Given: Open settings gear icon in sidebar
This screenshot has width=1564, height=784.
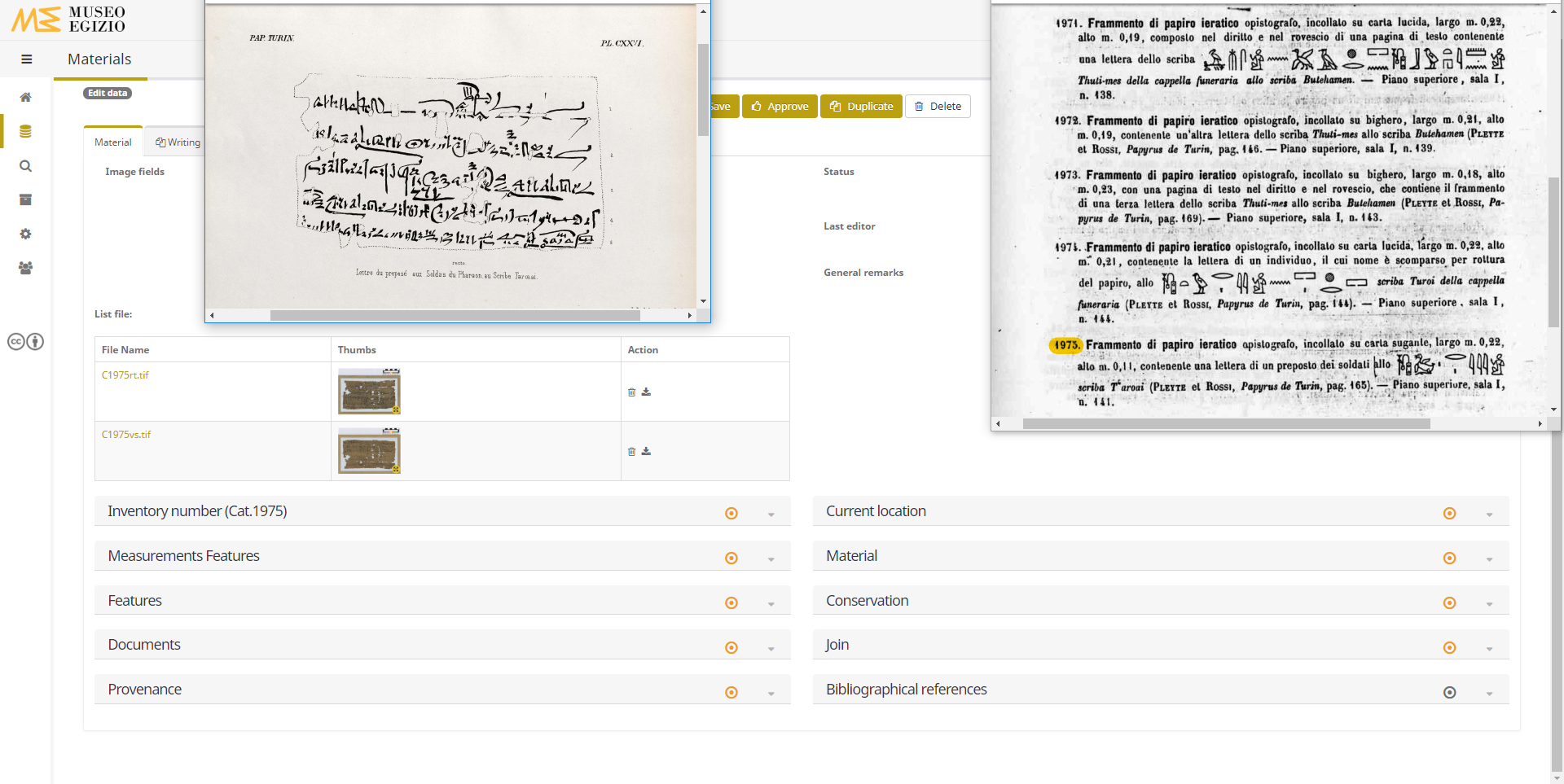Looking at the screenshot, I should (x=25, y=234).
